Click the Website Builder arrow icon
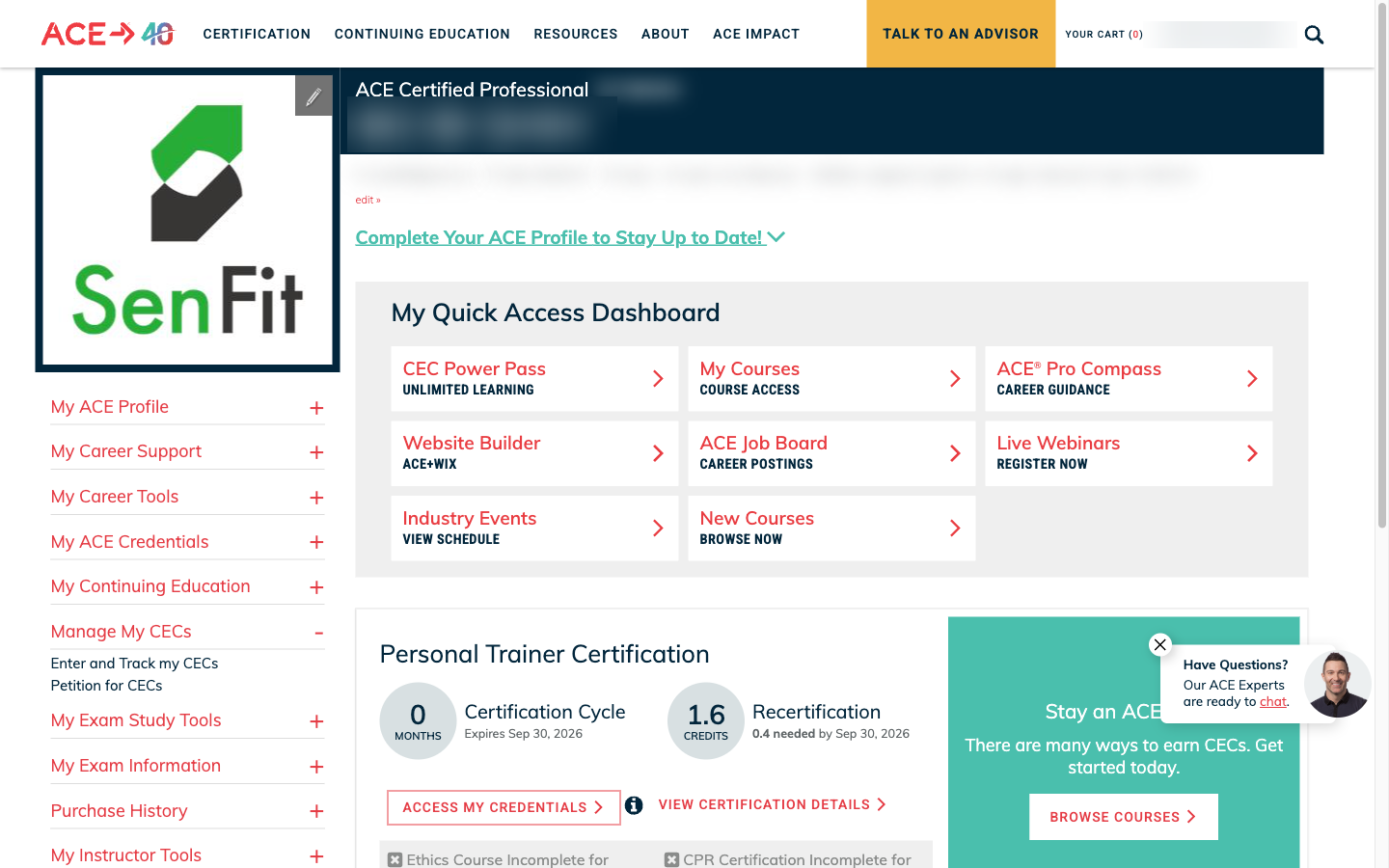1389x868 pixels. coord(658,453)
